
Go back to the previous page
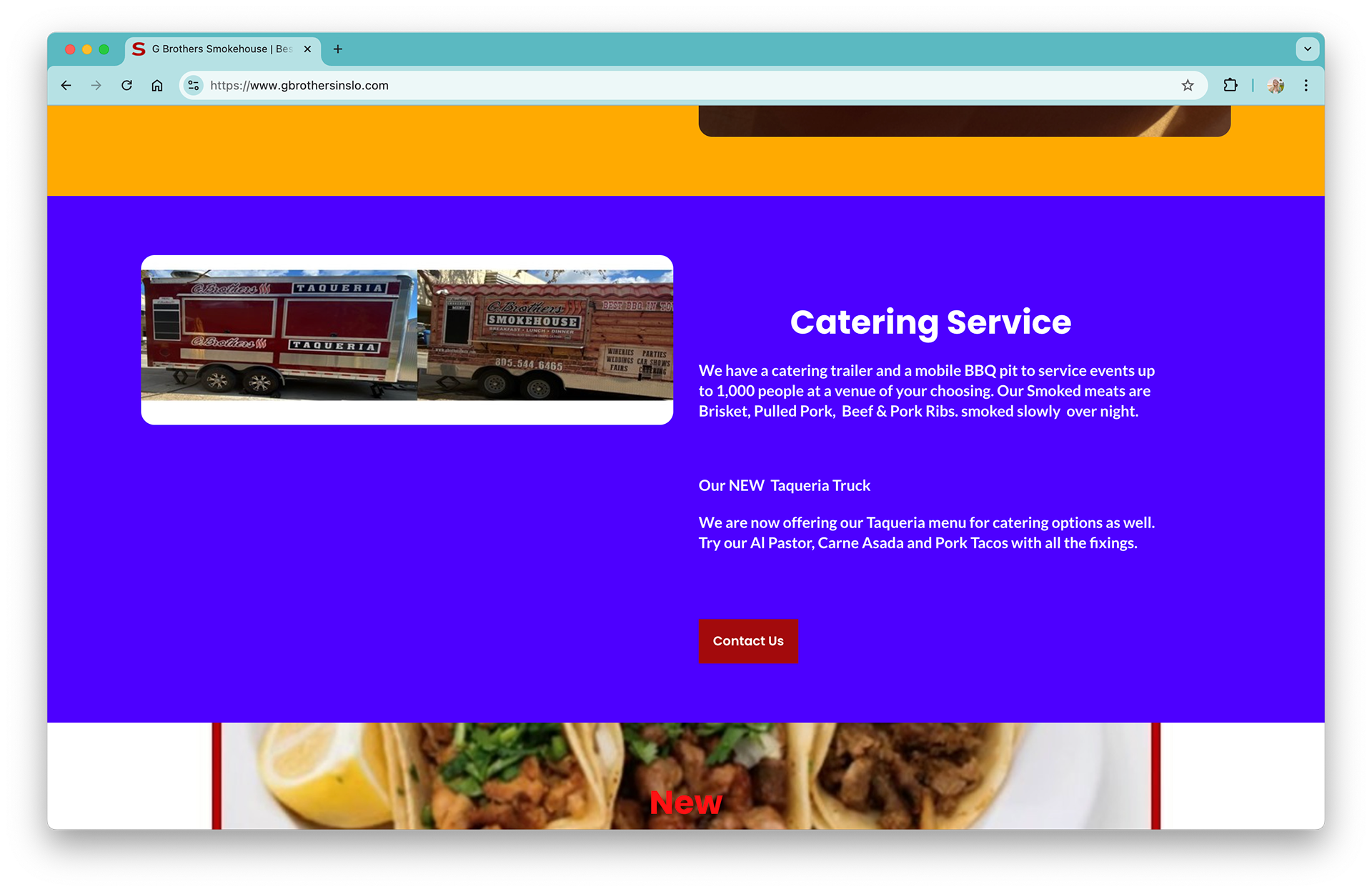coord(66,86)
